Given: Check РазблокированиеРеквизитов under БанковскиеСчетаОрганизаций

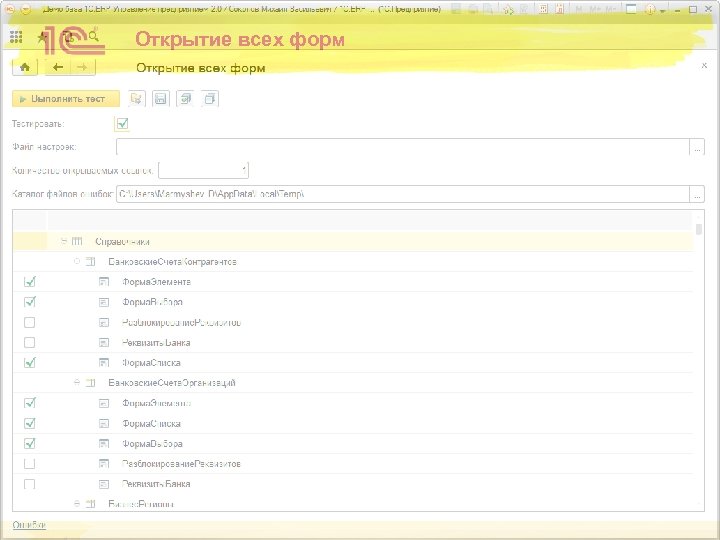Looking at the screenshot, I should [29, 464].
